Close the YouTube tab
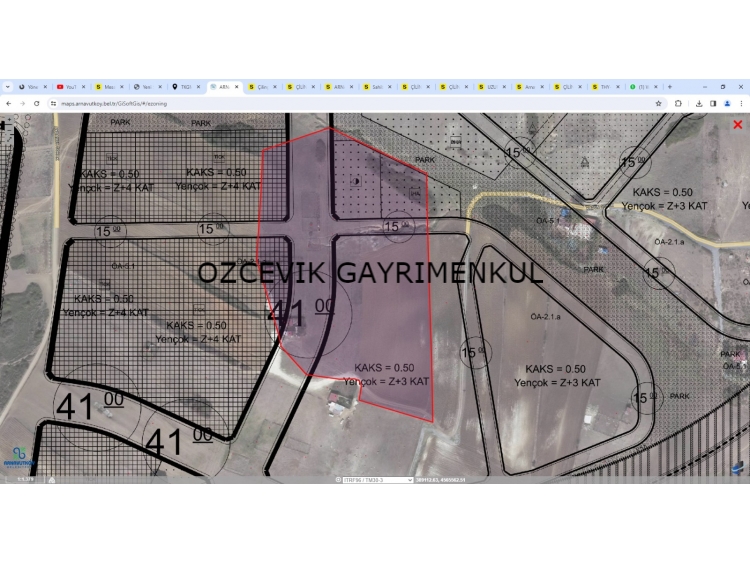 coord(83,87)
